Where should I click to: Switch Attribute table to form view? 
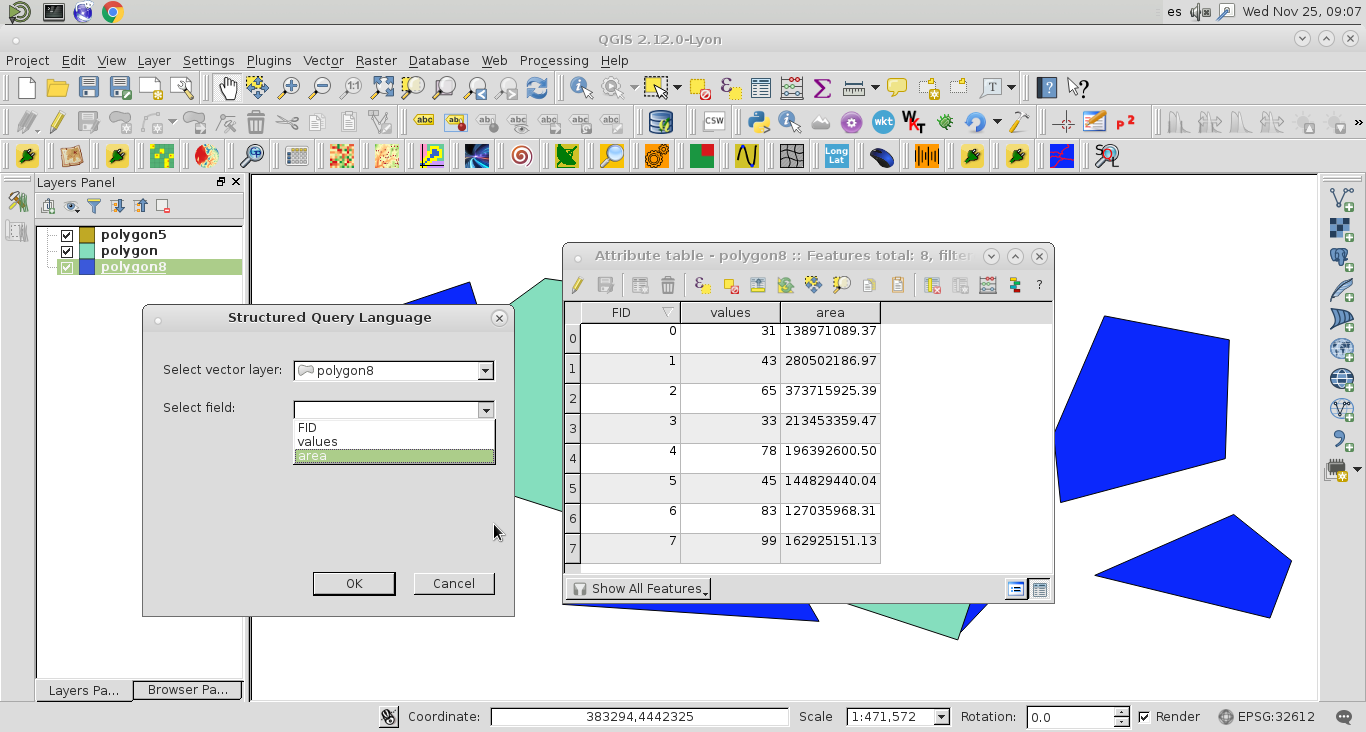click(1016, 589)
